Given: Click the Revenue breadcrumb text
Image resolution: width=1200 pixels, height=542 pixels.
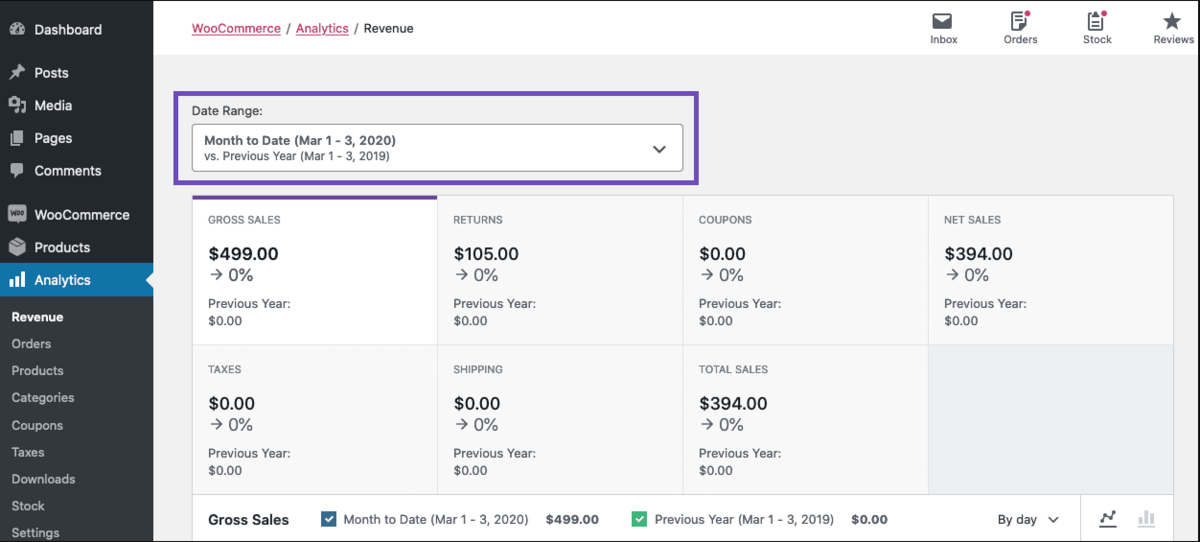Looking at the screenshot, I should point(388,29).
